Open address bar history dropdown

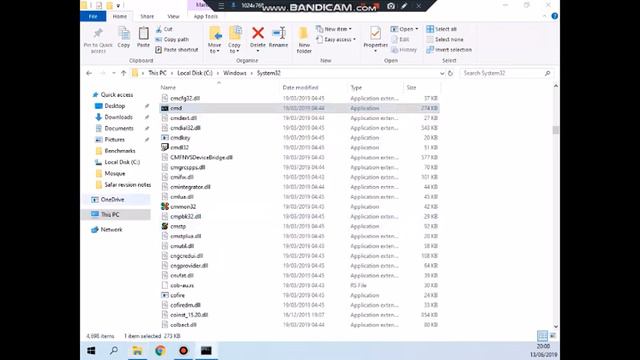click(442, 73)
